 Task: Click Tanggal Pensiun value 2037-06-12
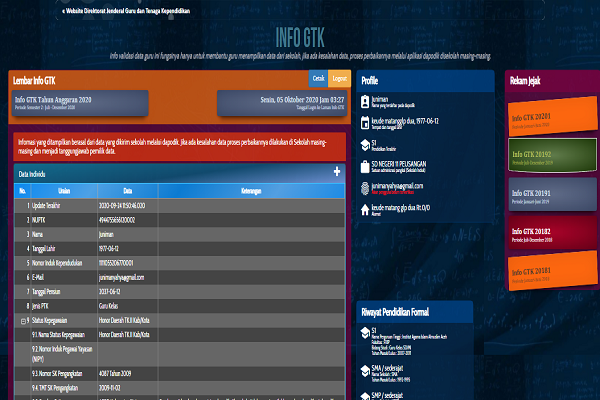click(x=109, y=292)
